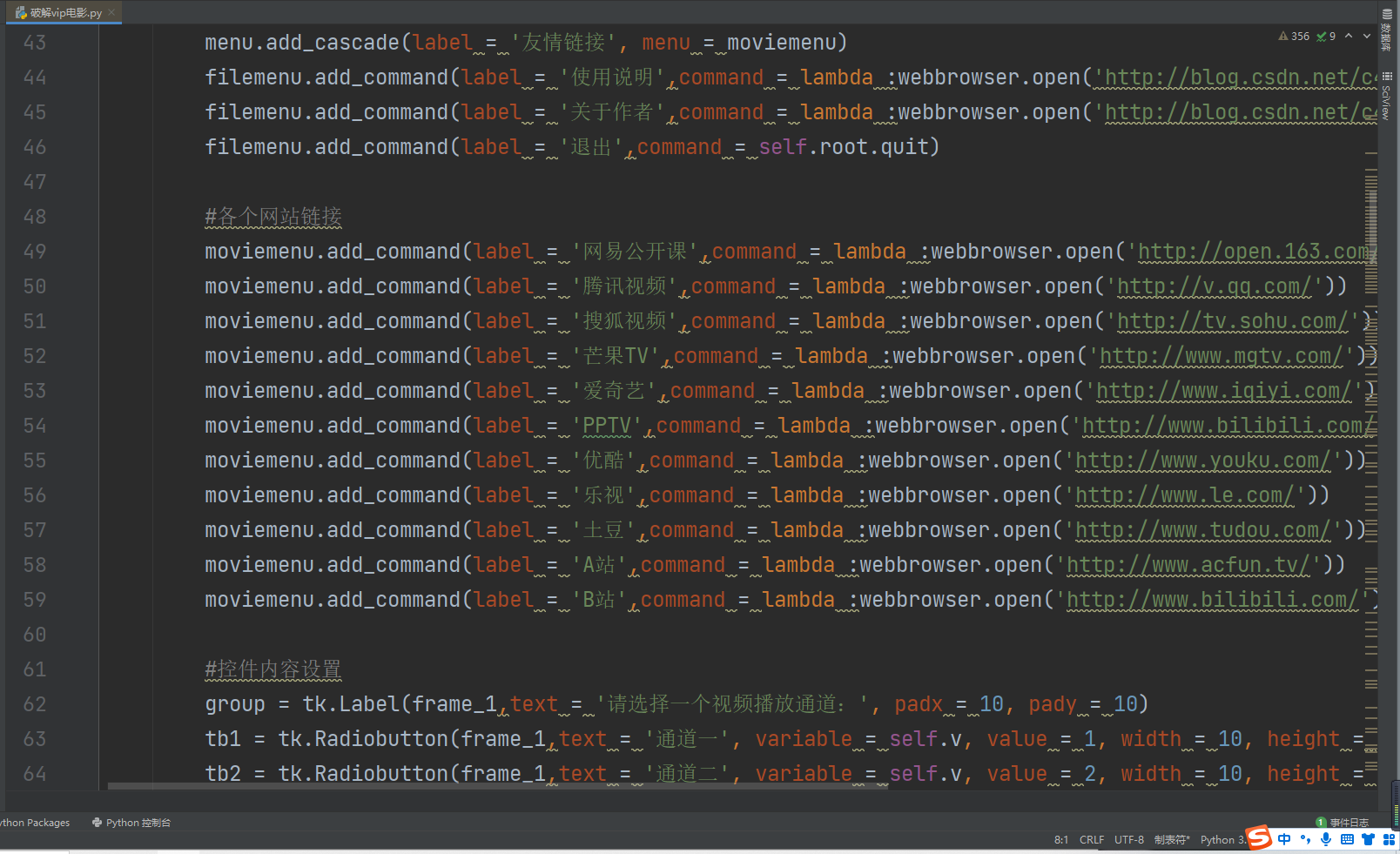Click the http://www.mgtv.com/ URL on line 52
Screen dimensions: 1400x854
[x=1221, y=356]
